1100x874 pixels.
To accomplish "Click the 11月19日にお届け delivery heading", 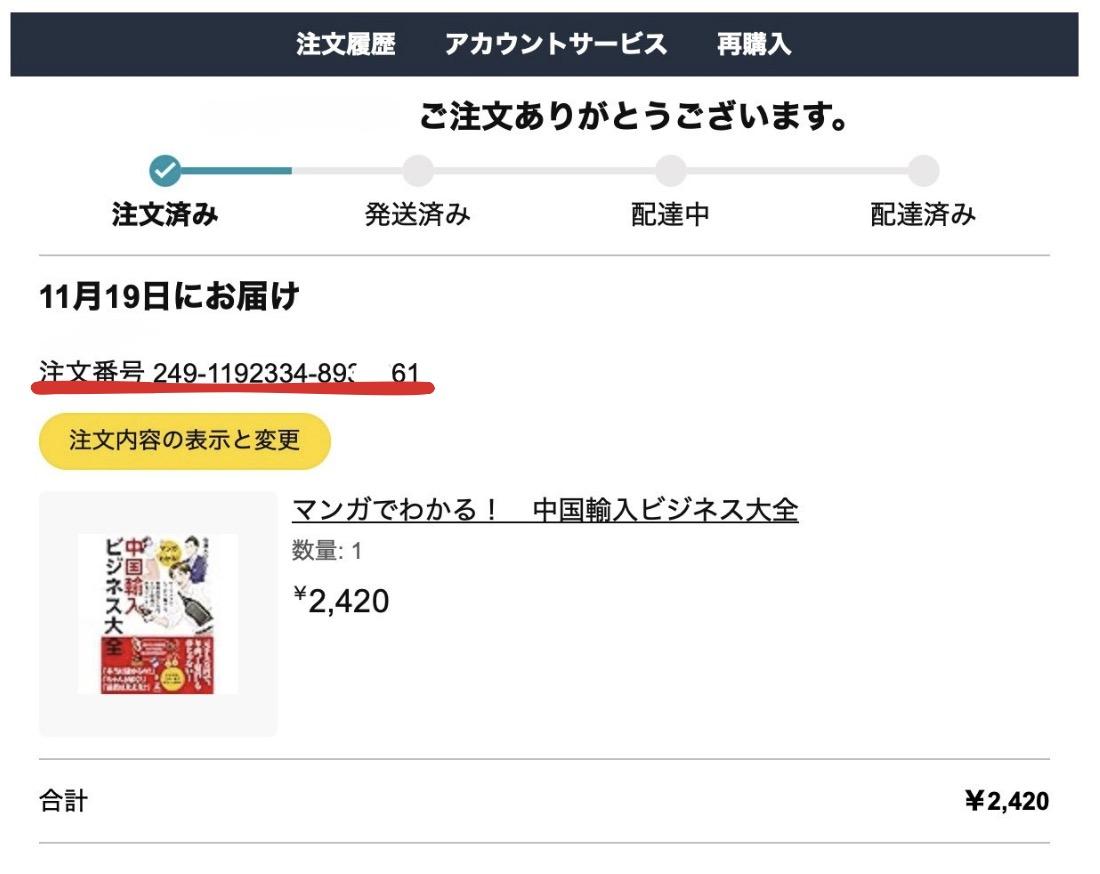I will click(169, 297).
